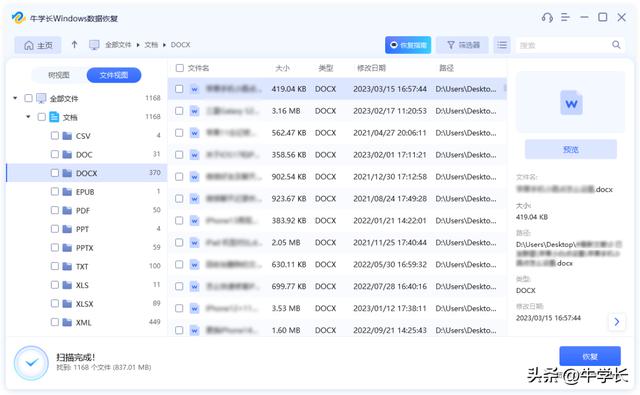The width and height of the screenshot is (640, 395).
Task: Check the 全部文件 tree checkbox
Action: (29, 98)
